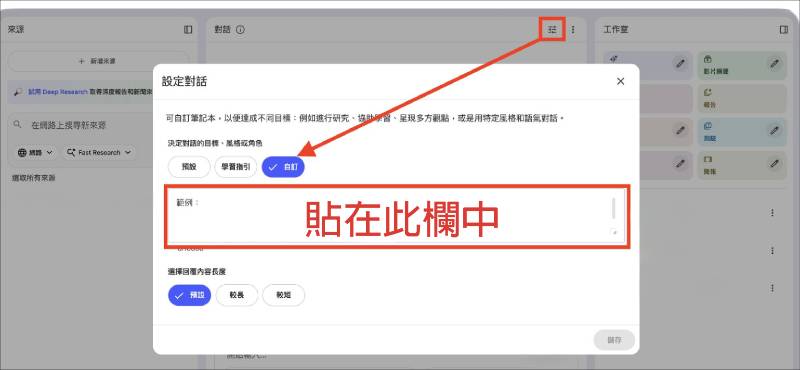Click the 選取所有來源 label
The width and height of the screenshot is (800, 370).
tap(34, 178)
